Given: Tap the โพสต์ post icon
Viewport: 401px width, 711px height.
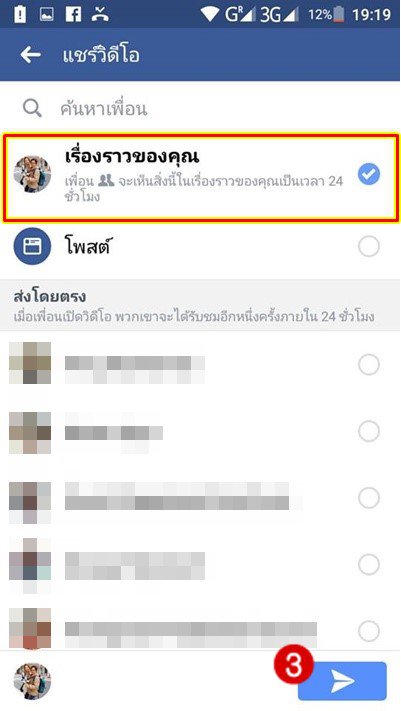Looking at the screenshot, I should 32,246.
